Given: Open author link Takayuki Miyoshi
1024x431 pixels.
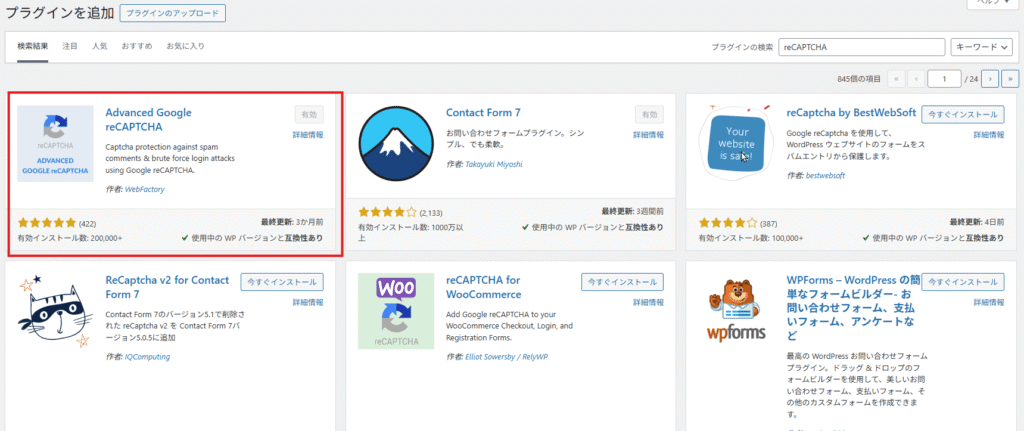Looking at the screenshot, I should tap(494, 164).
